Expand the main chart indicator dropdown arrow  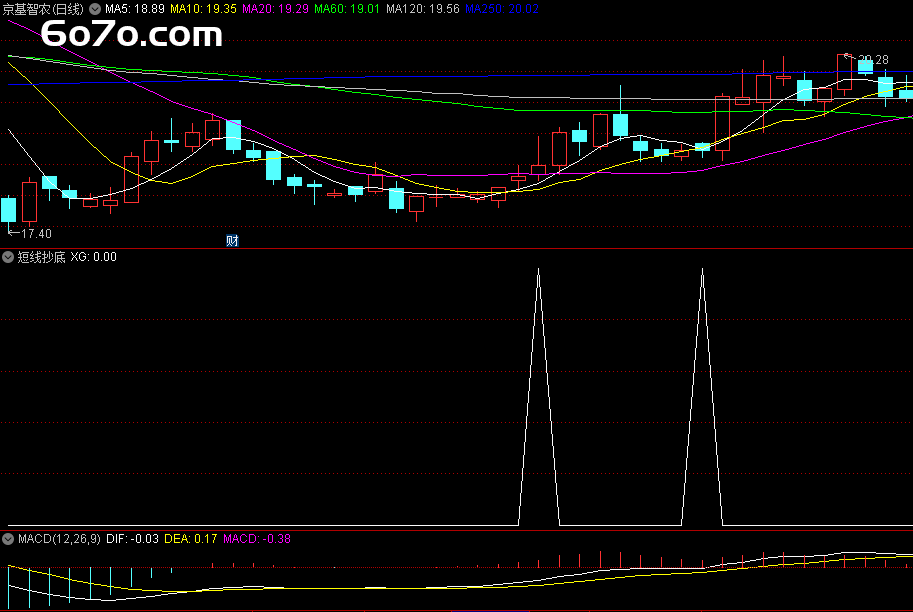[x=95, y=9]
